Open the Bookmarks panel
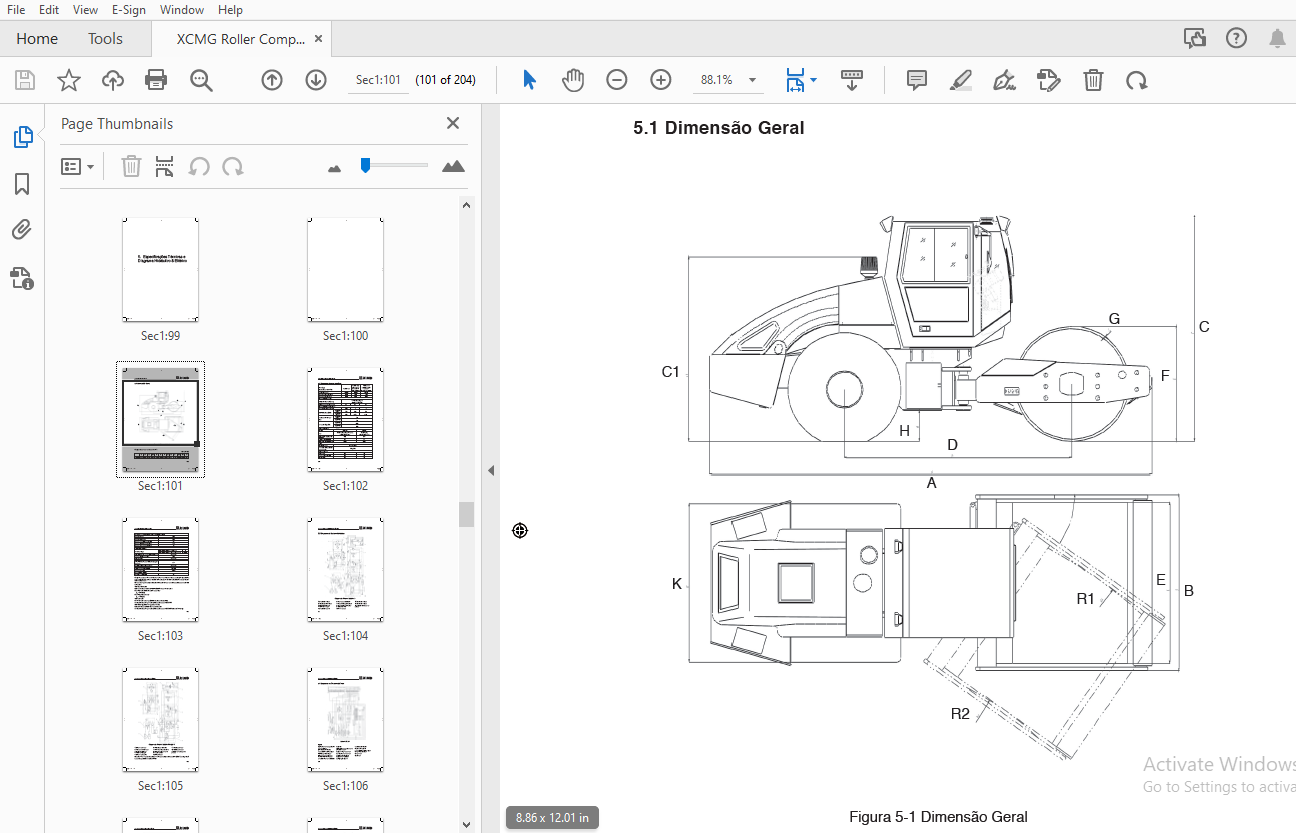The width and height of the screenshot is (1296, 833). [22, 184]
